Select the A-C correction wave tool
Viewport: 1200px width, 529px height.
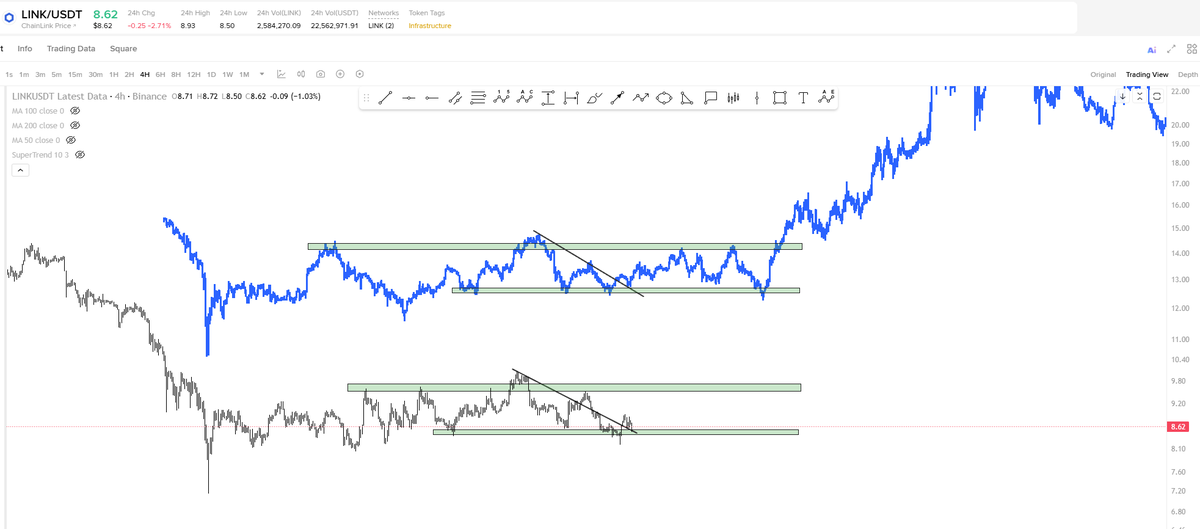524,98
